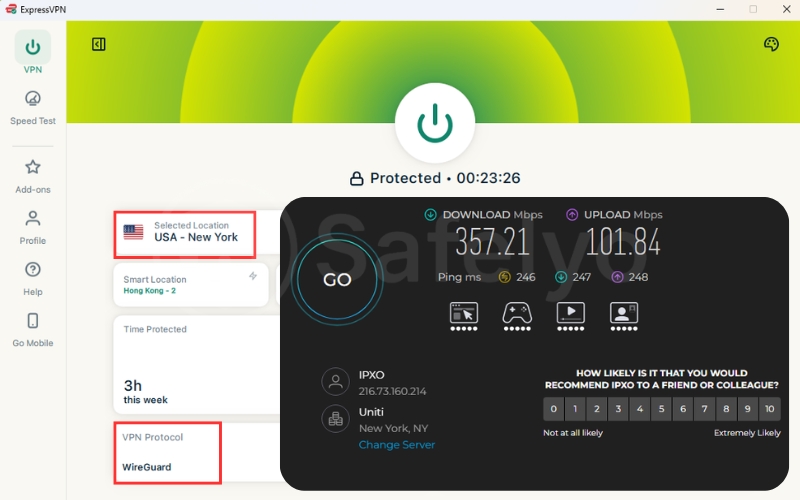Open the Add-ons star tab
Viewport: 800px width, 500px height.
pos(33,177)
